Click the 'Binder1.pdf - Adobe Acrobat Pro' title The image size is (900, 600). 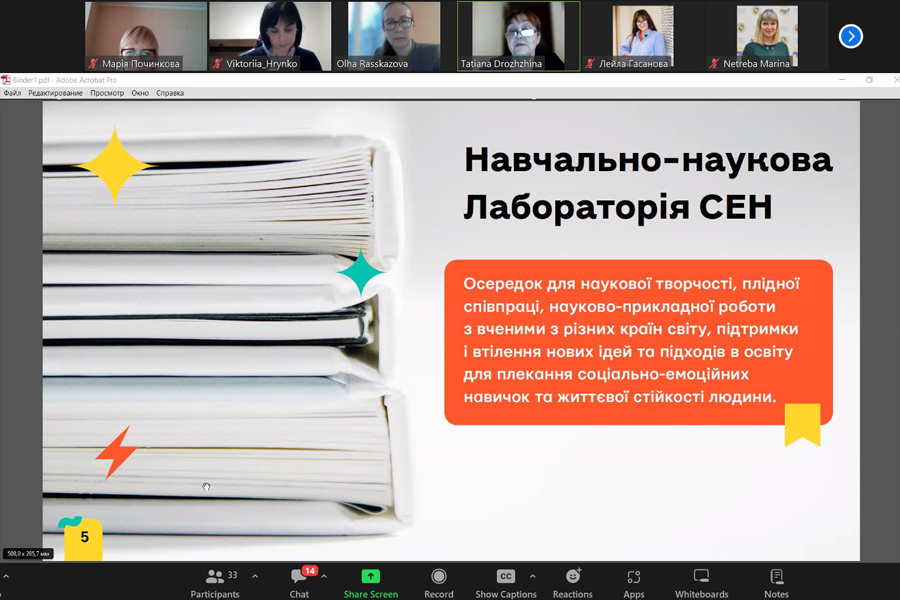pos(65,80)
